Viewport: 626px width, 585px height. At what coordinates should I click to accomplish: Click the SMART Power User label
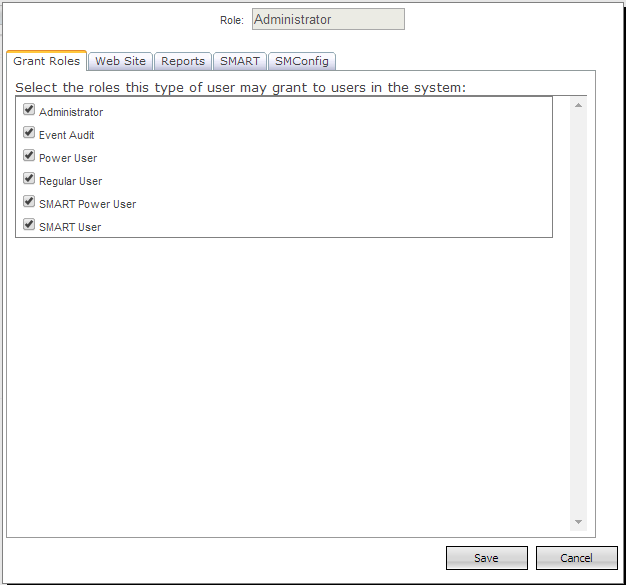(x=87, y=204)
